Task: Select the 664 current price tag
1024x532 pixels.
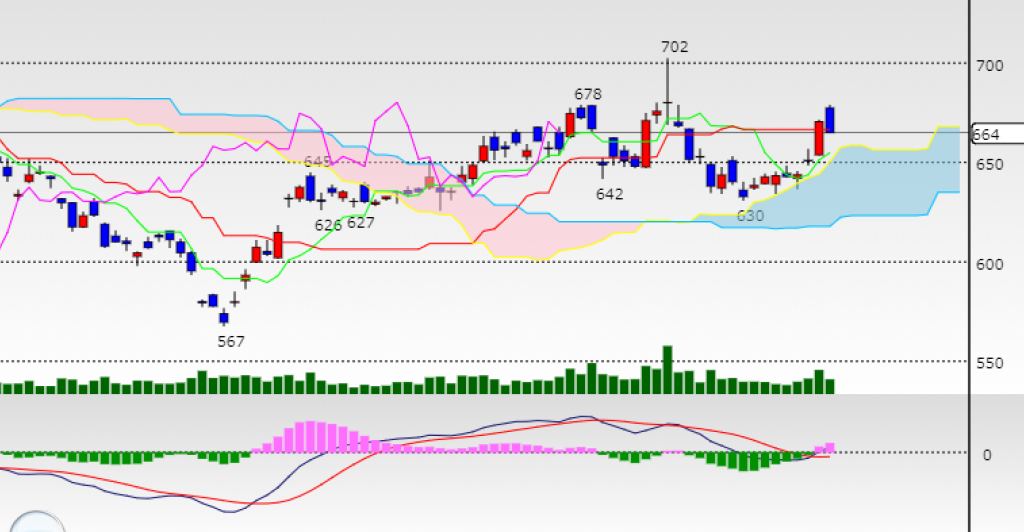Action: point(985,134)
